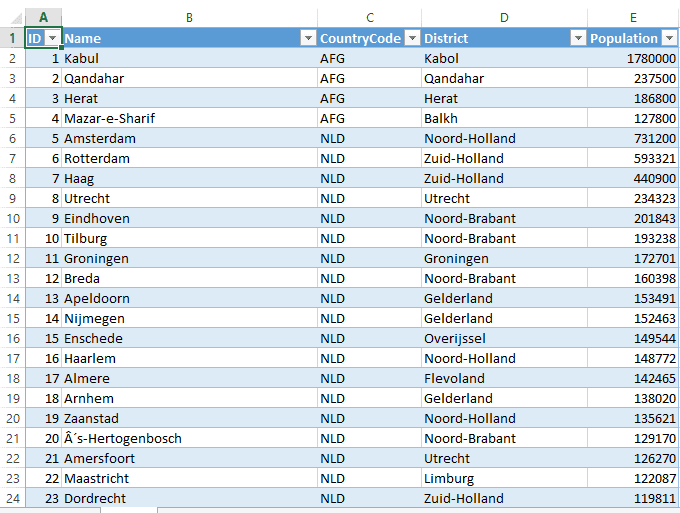Screen dimensions: 680x513
Task: Open the District filter dropdown arrow
Action: [577, 38]
